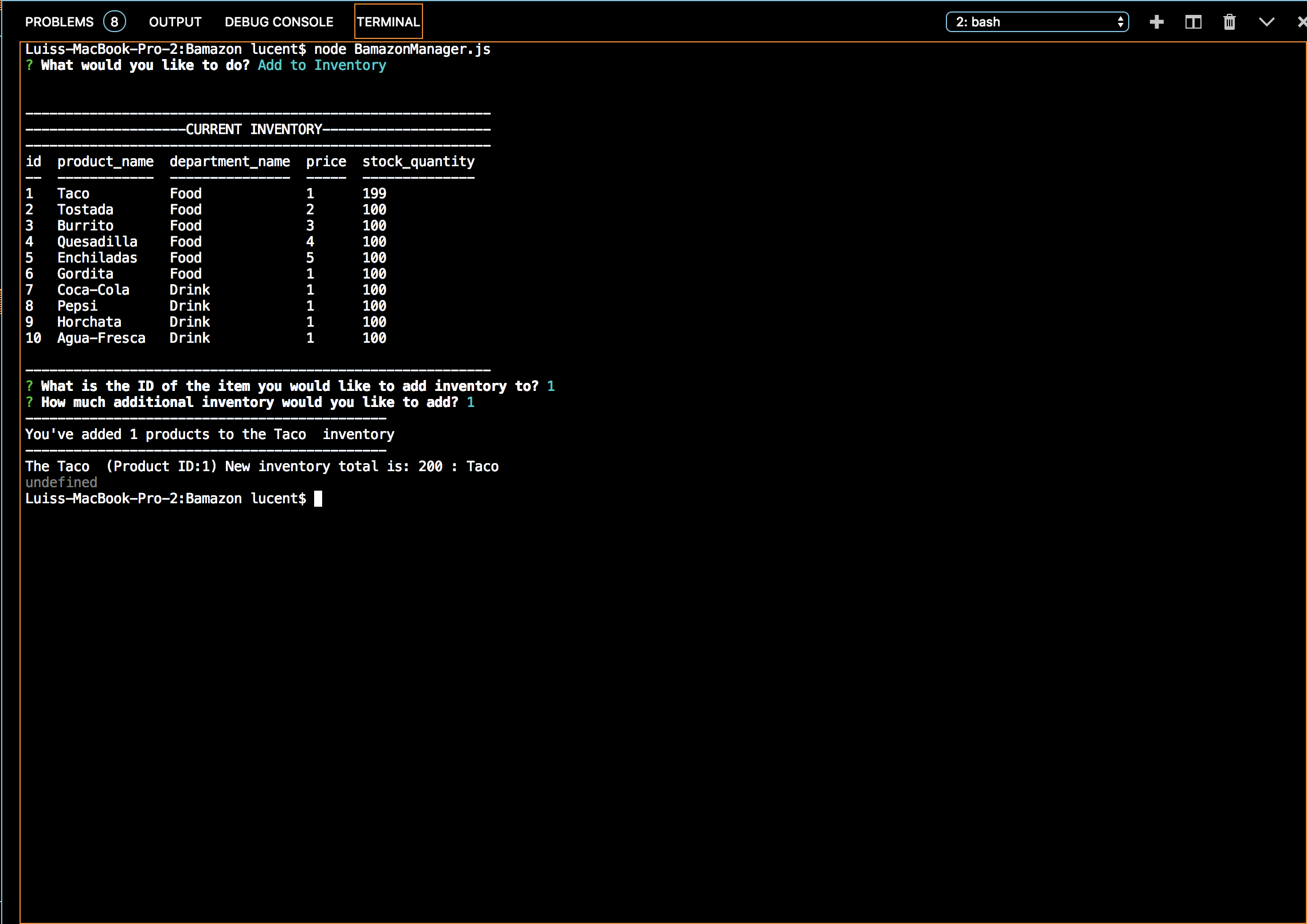Click the CURRENT INVENTORY heading
The height and width of the screenshot is (924, 1307).
(x=254, y=130)
